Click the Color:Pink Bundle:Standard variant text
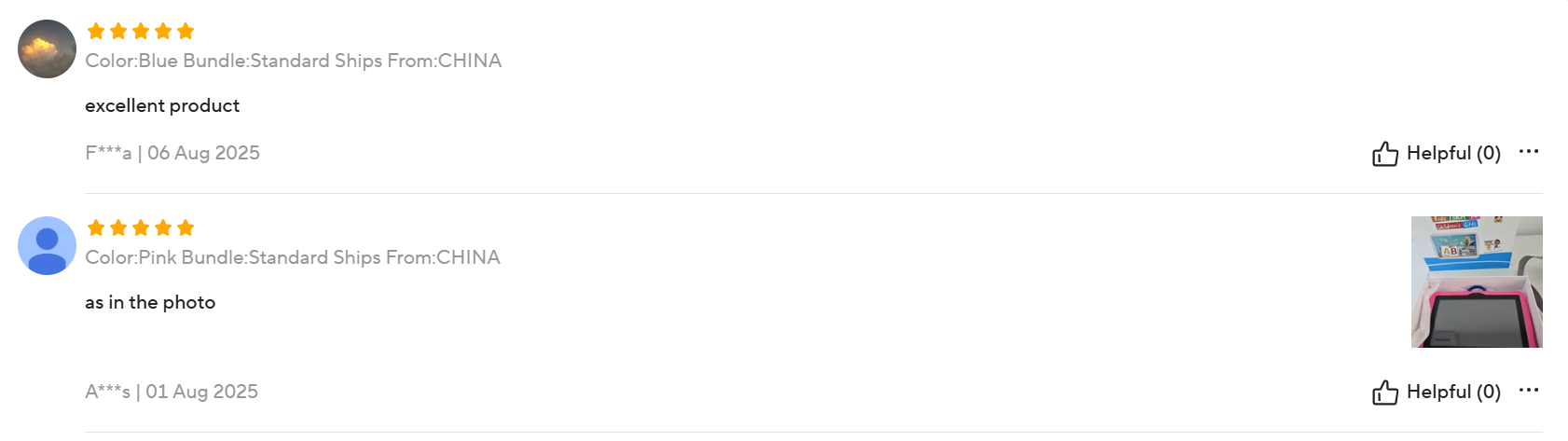Image resolution: width=1568 pixels, height=441 pixels. point(293,257)
